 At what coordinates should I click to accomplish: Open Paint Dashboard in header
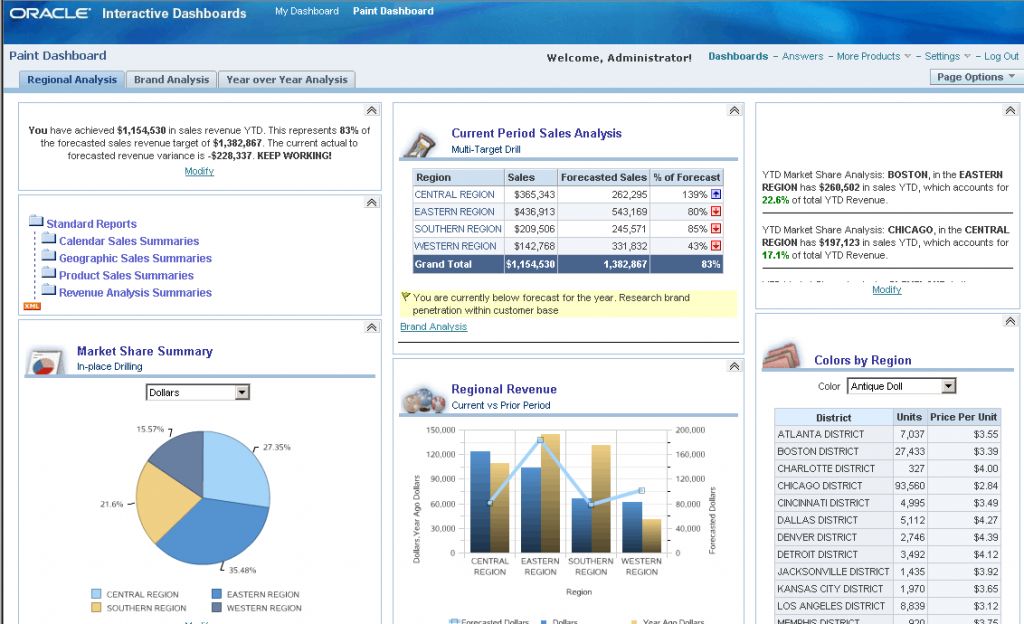pyautogui.click(x=393, y=11)
